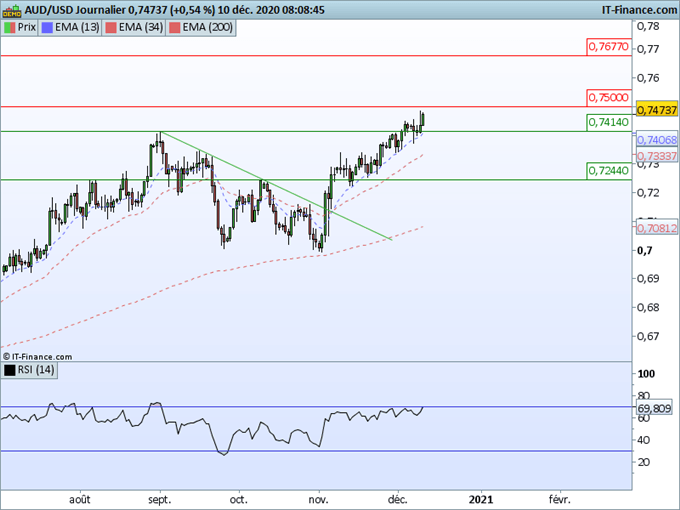Click the © IT-Finance.com copyright text
This screenshot has height=510, width=680.
pos(37,356)
